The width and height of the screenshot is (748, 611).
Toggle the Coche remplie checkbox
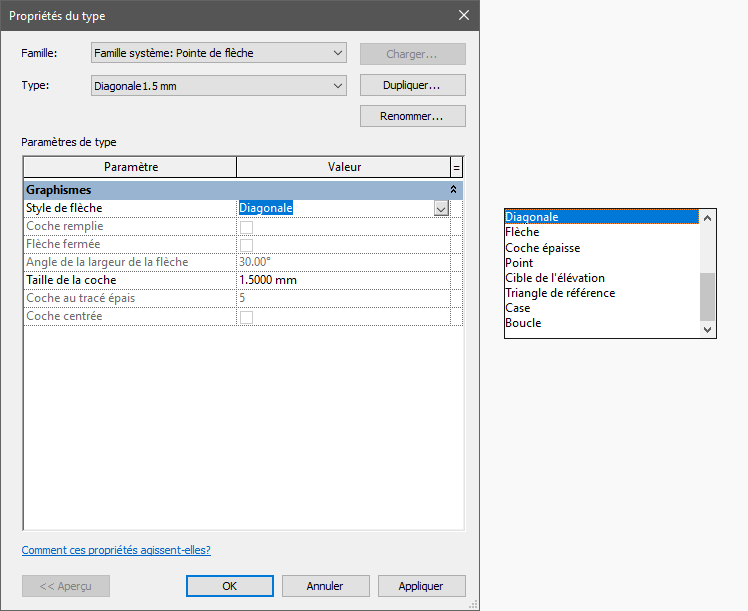tap(246, 226)
